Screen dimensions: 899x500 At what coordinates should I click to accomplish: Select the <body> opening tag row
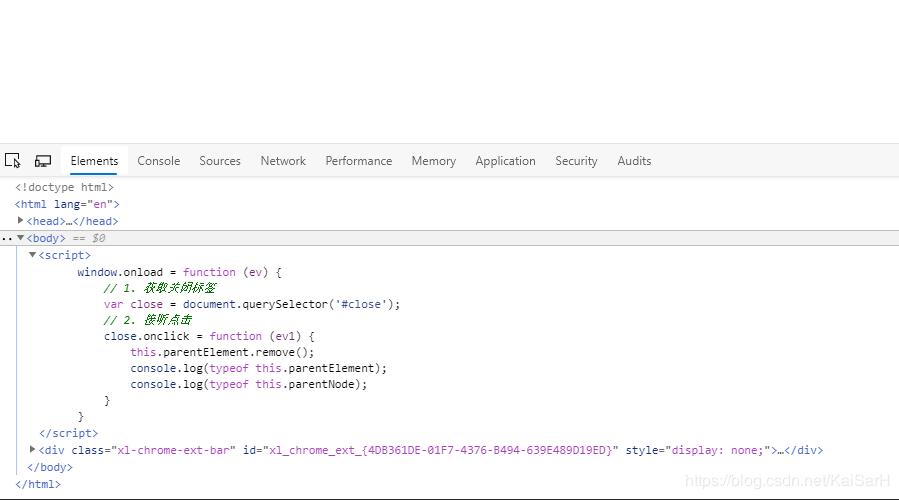(450, 238)
